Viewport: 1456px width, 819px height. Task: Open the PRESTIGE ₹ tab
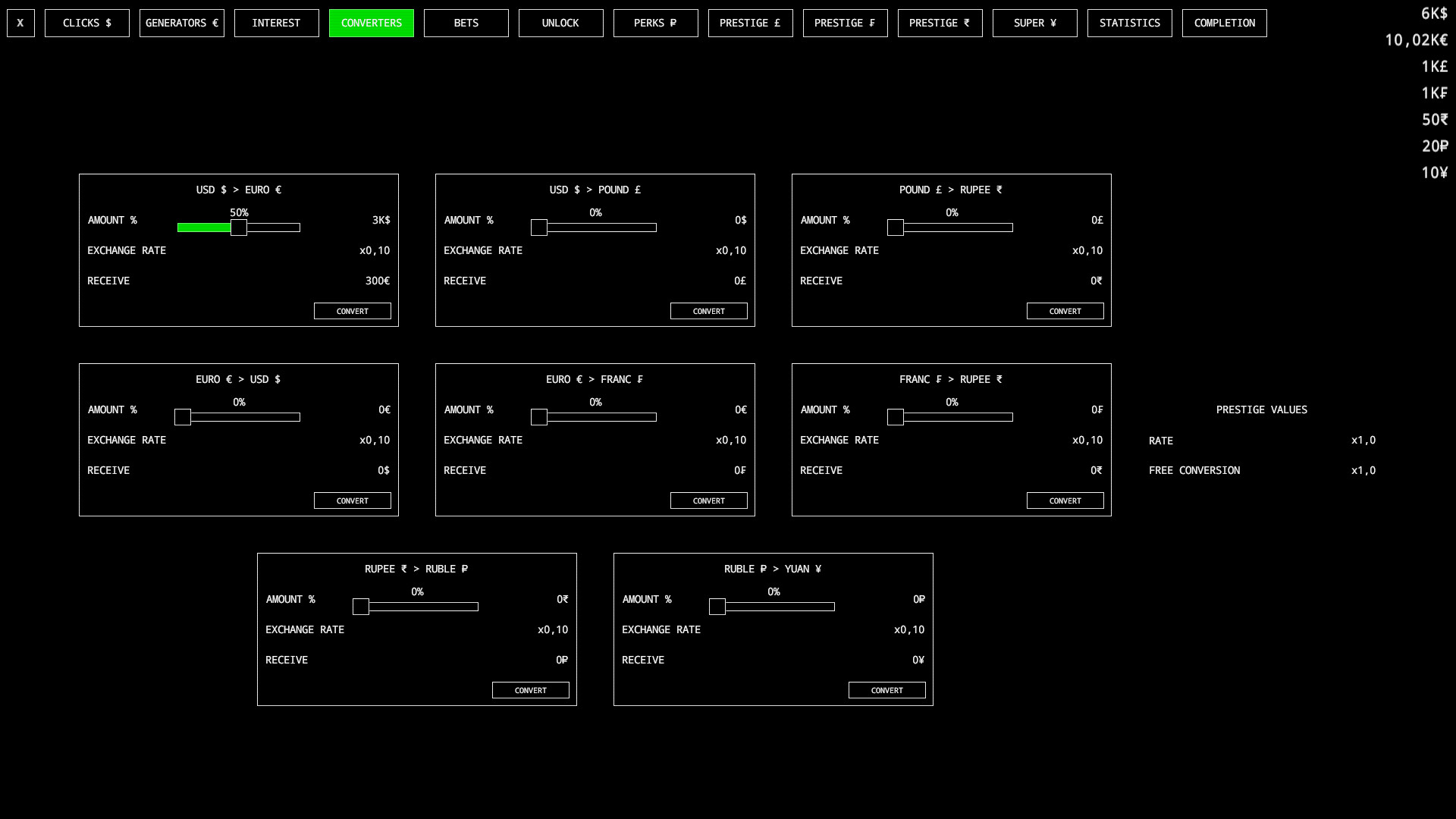[x=940, y=23]
